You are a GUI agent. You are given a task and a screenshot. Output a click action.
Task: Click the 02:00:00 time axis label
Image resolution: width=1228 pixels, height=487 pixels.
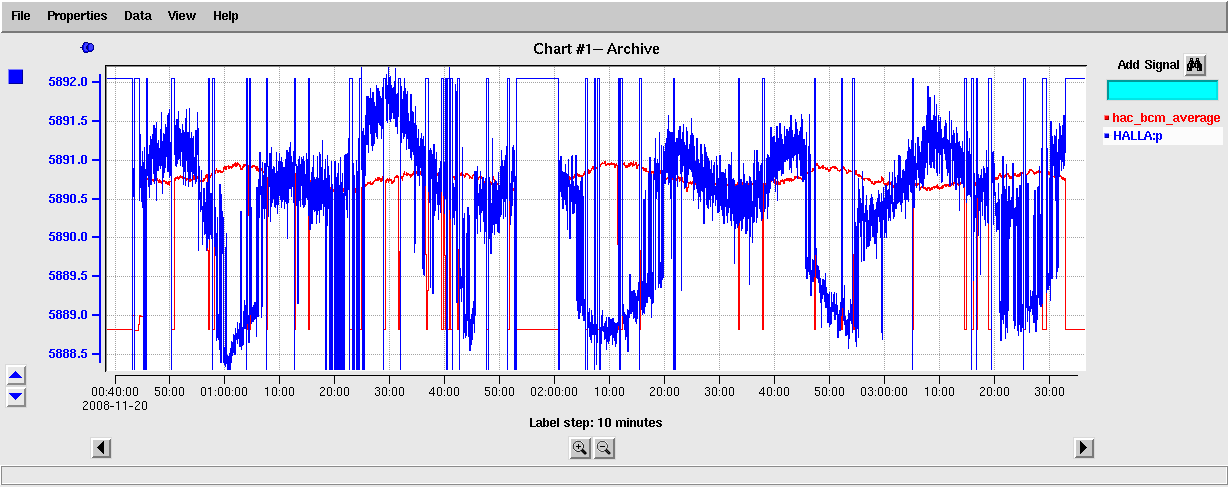(x=554, y=392)
